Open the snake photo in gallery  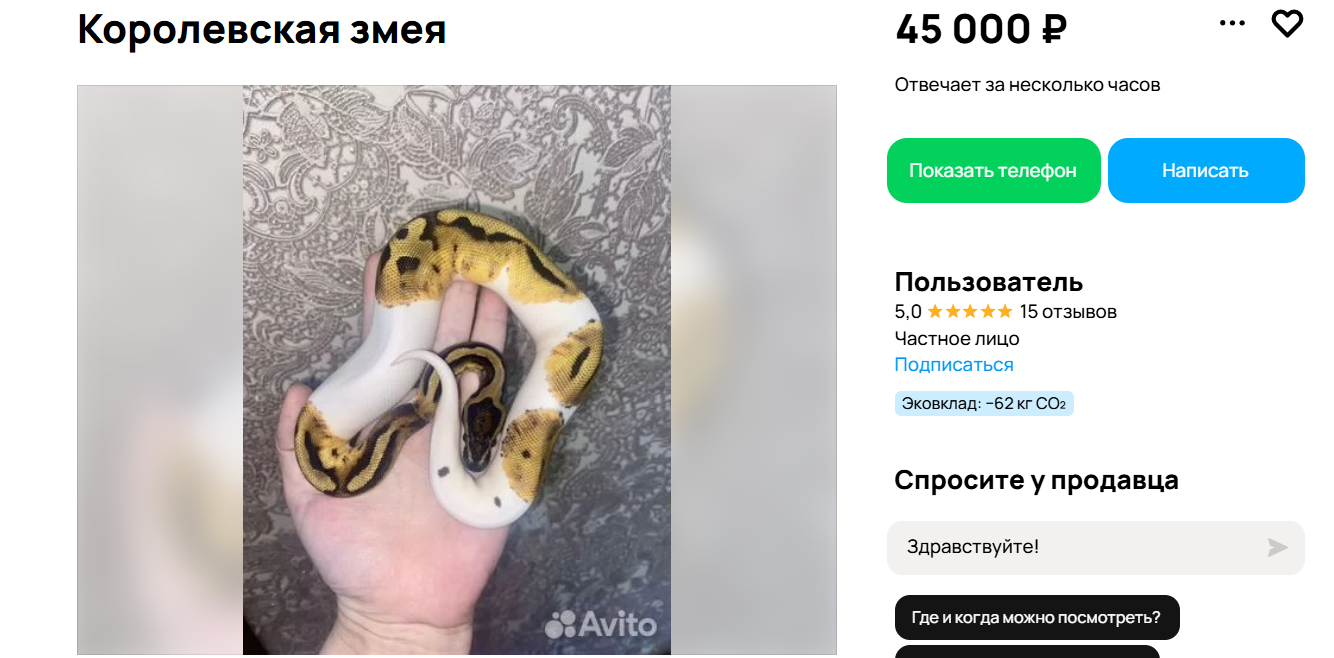[x=456, y=370]
